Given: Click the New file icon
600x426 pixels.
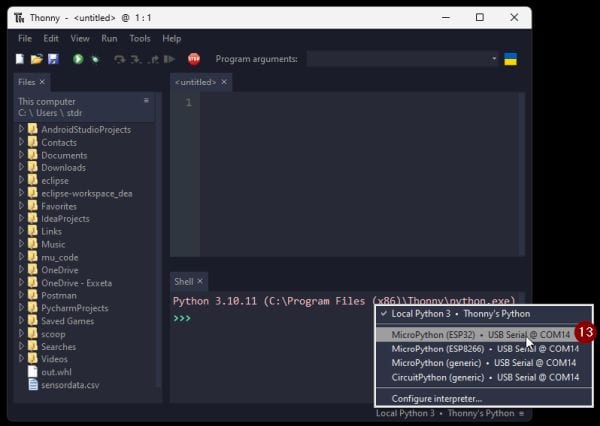Looking at the screenshot, I should tap(21, 59).
